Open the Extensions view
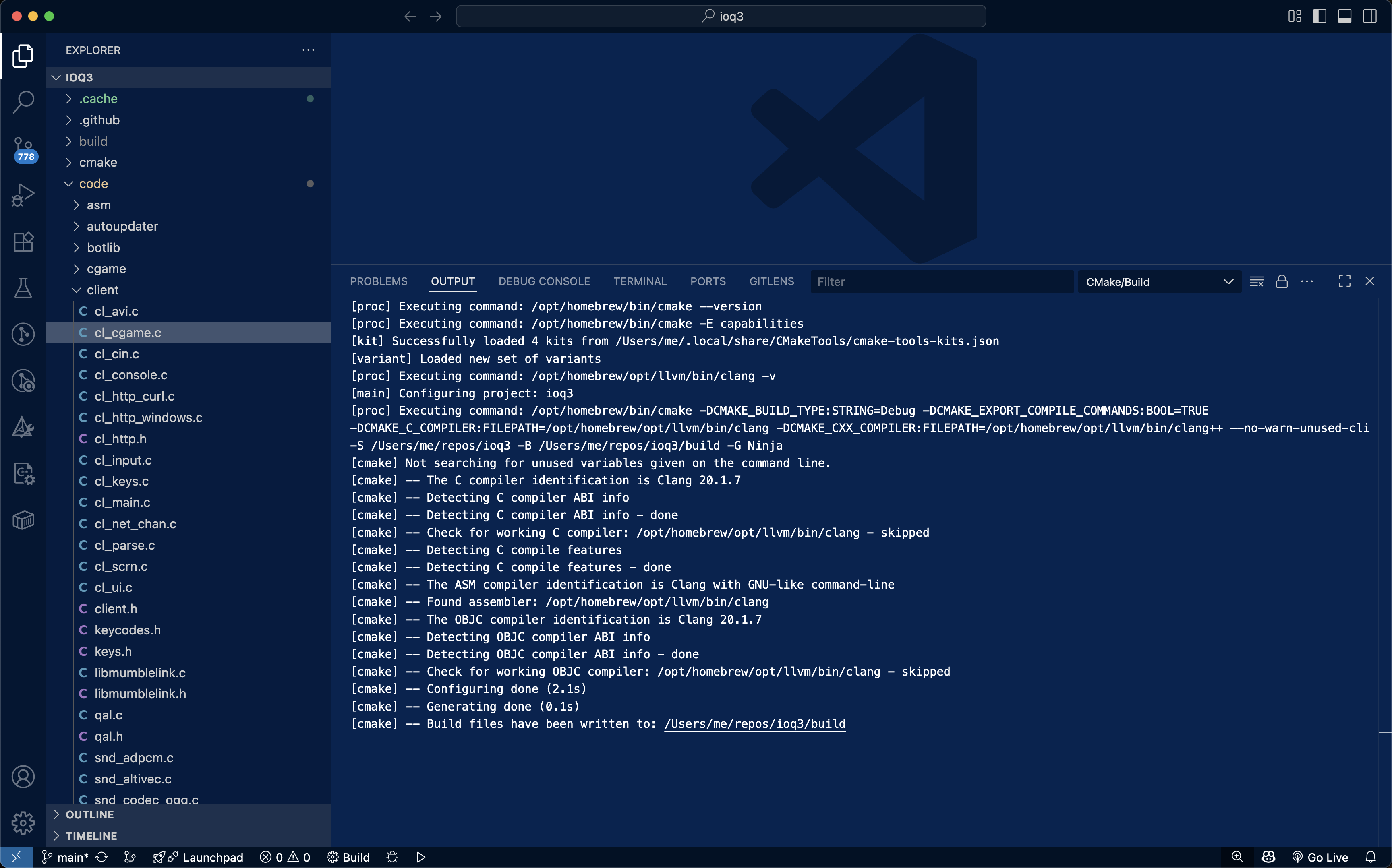Viewport: 1392px width, 868px height. coord(23,242)
